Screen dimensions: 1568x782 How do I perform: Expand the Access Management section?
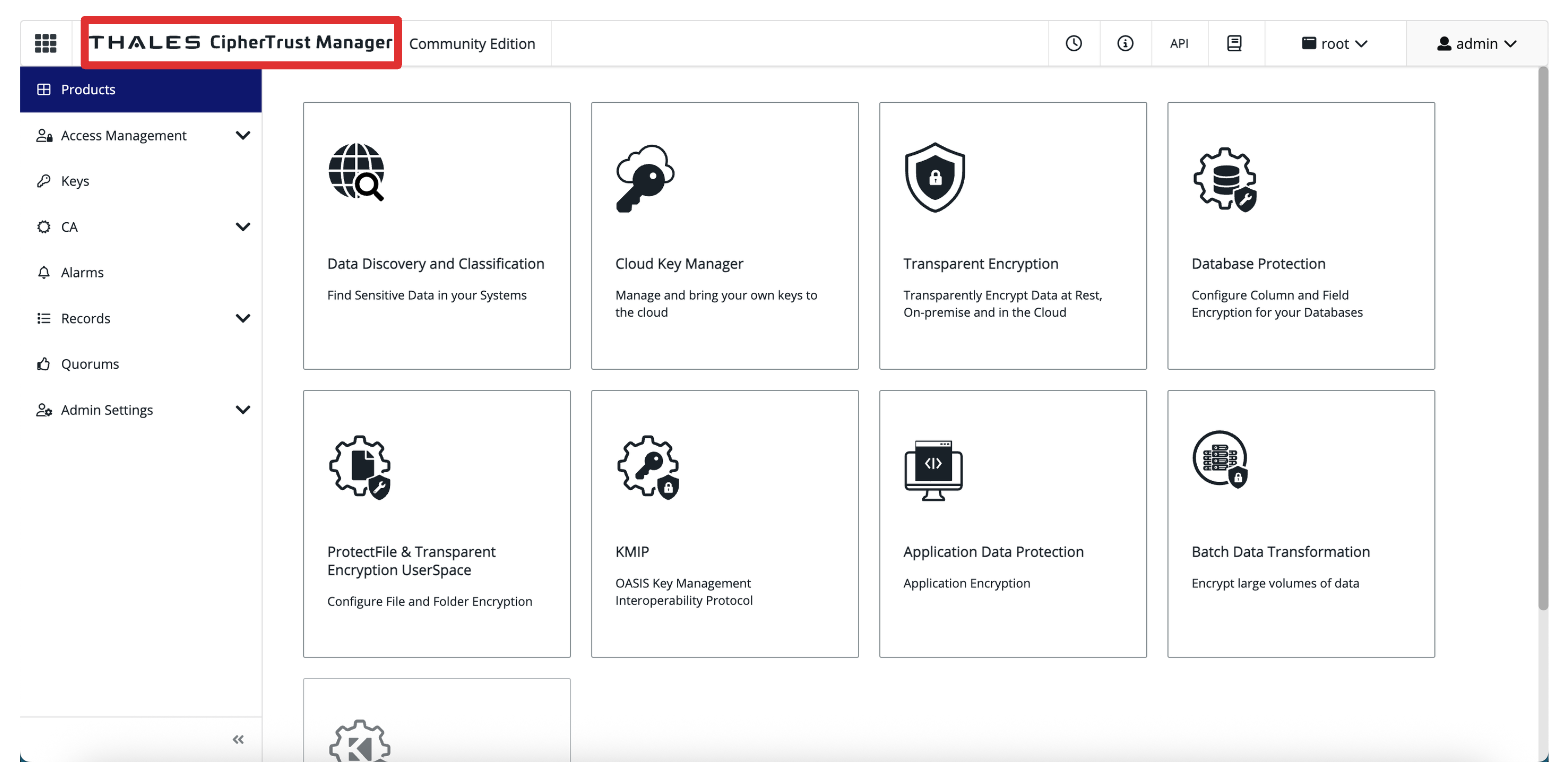pos(242,135)
